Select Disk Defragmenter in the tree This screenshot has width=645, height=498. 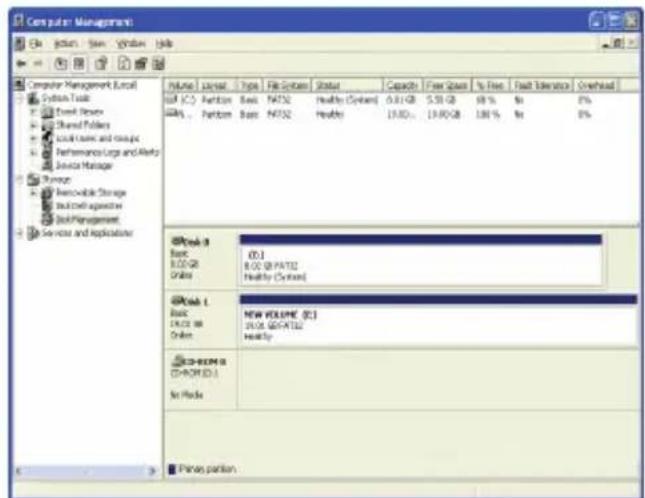tap(89, 206)
